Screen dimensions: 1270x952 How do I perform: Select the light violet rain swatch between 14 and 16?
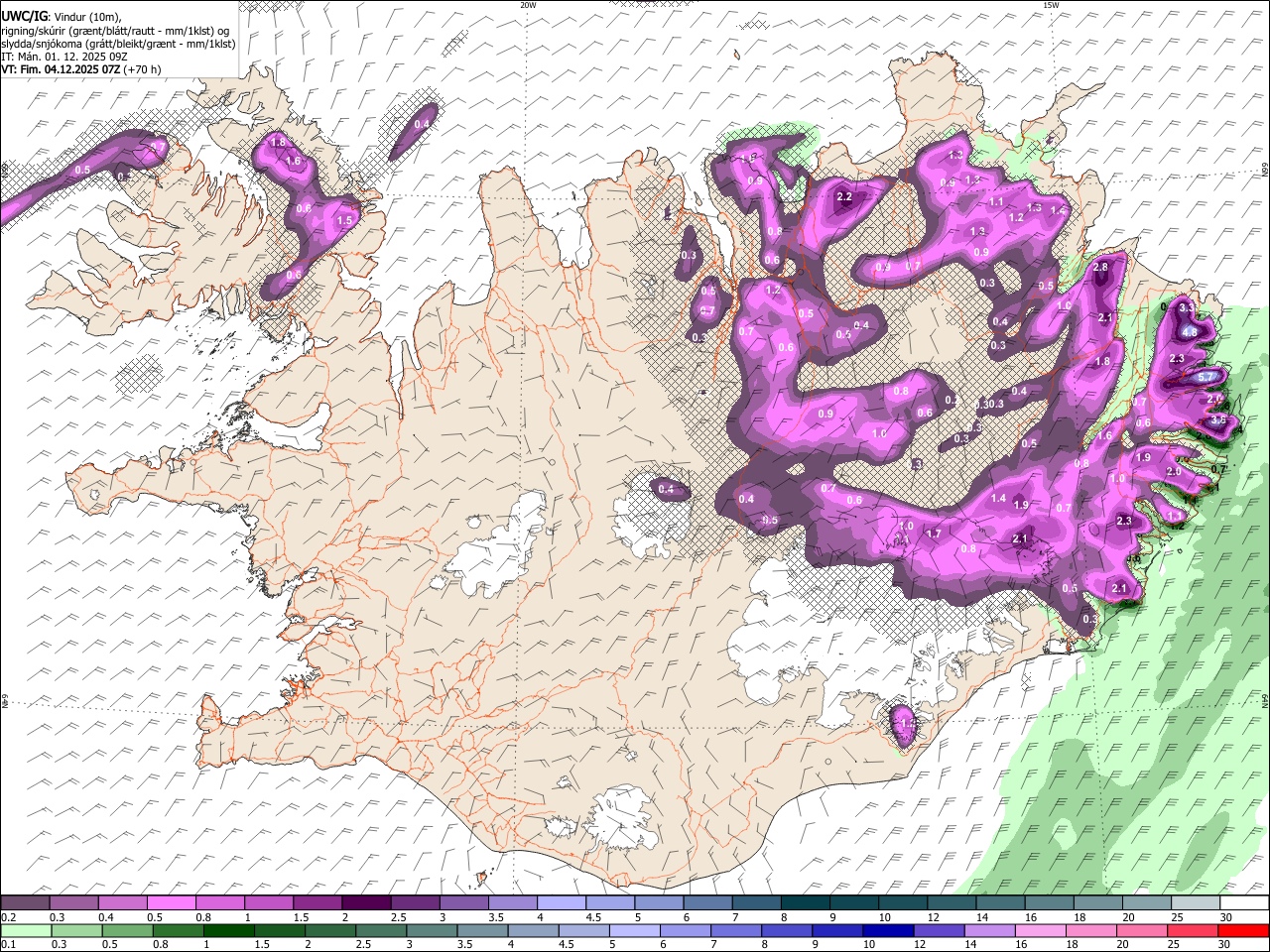989,931
